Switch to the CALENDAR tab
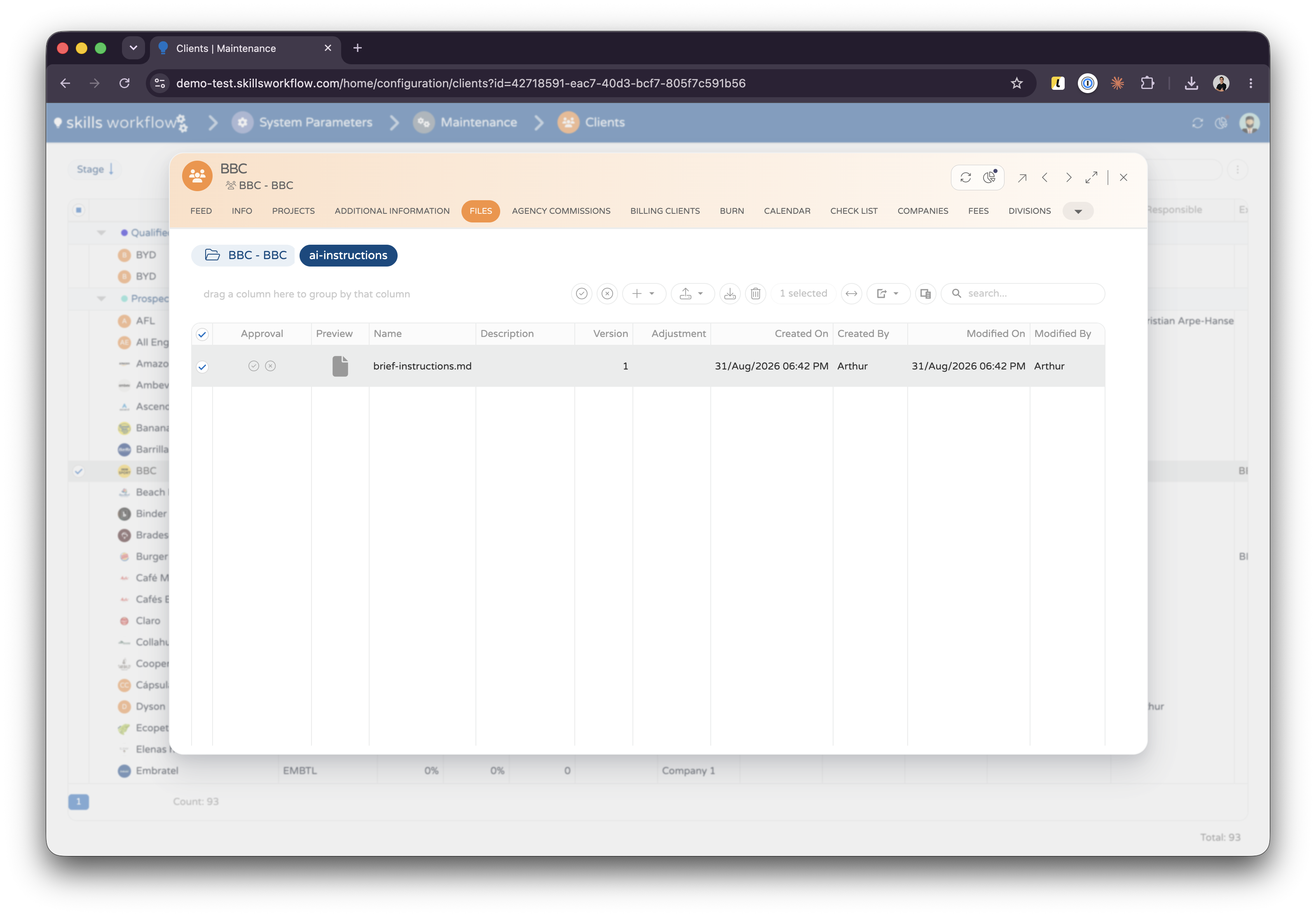The height and width of the screenshot is (917, 1316). [x=787, y=211]
